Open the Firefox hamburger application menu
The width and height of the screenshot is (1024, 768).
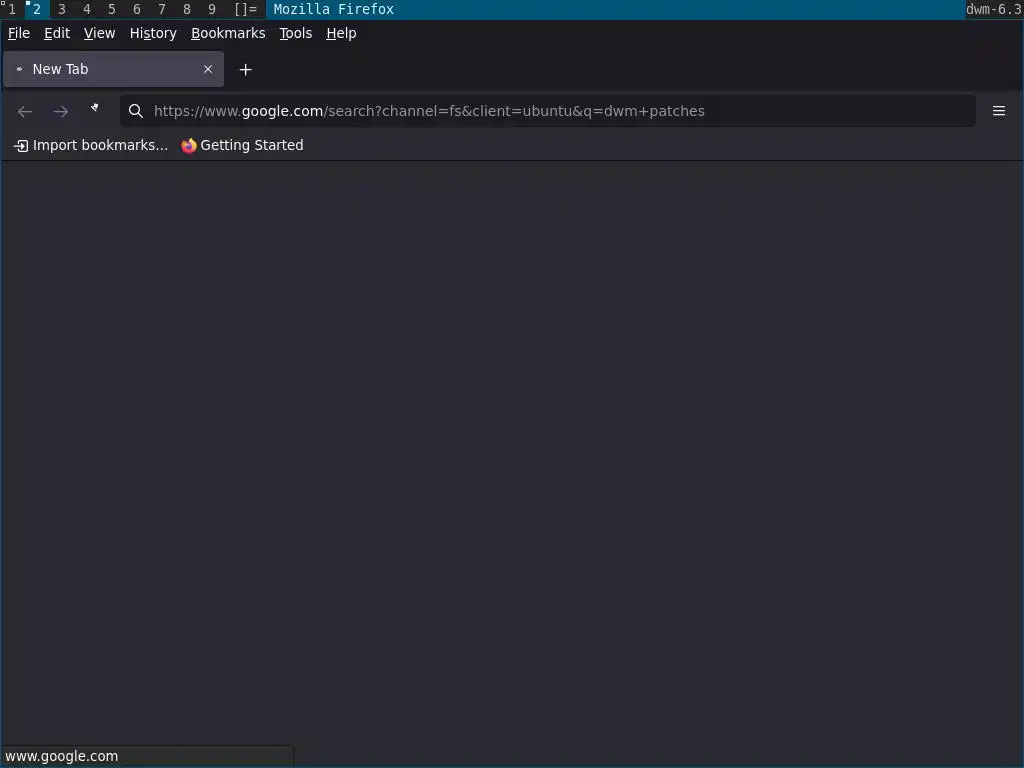point(999,111)
